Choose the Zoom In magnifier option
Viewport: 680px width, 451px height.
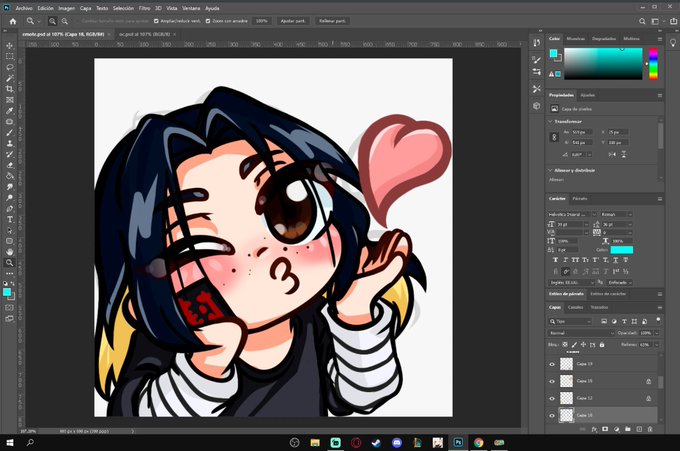pyautogui.click(x=52, y=21)
